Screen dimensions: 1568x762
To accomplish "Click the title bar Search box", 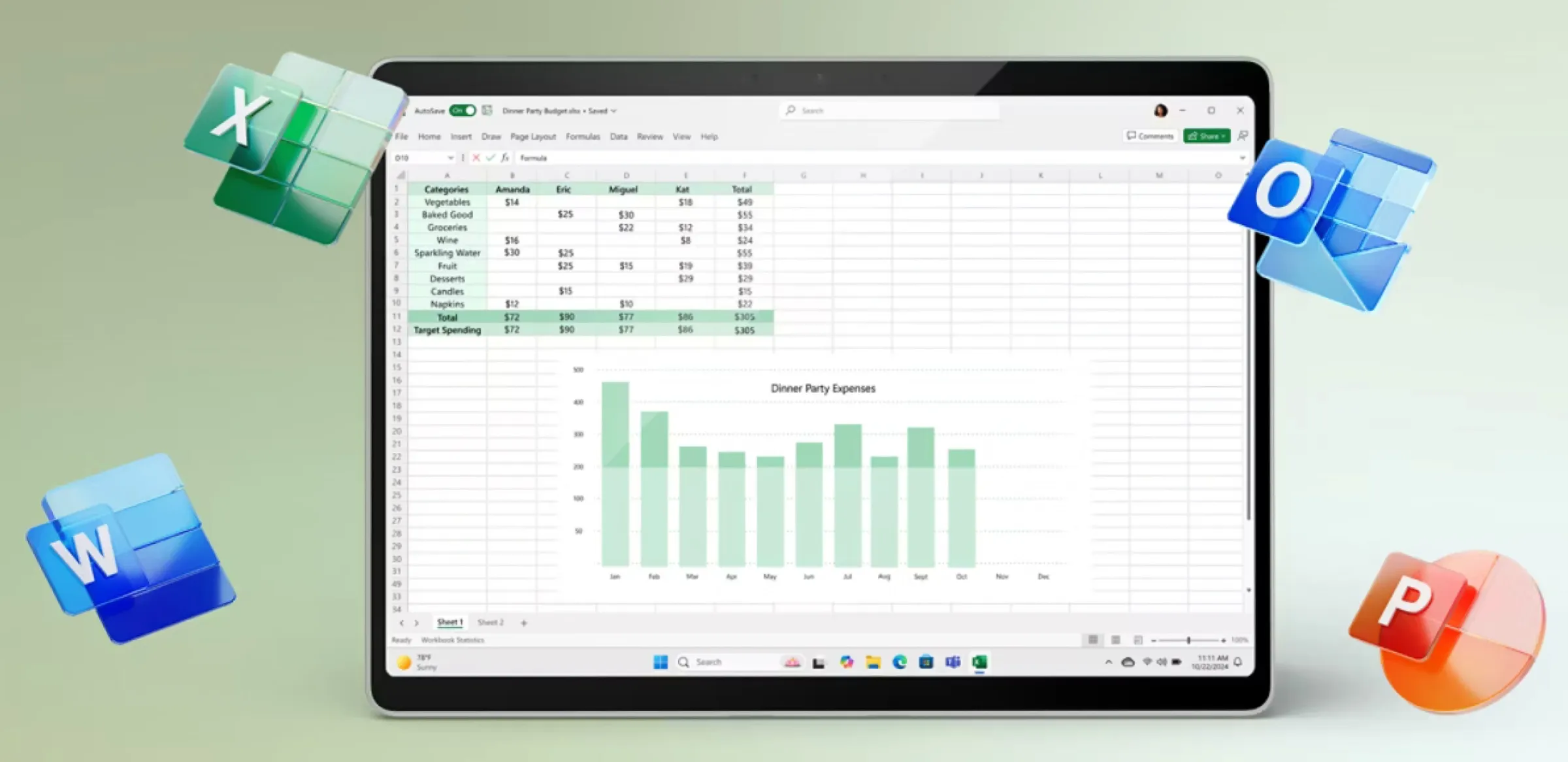I will (x=890, y=110).
